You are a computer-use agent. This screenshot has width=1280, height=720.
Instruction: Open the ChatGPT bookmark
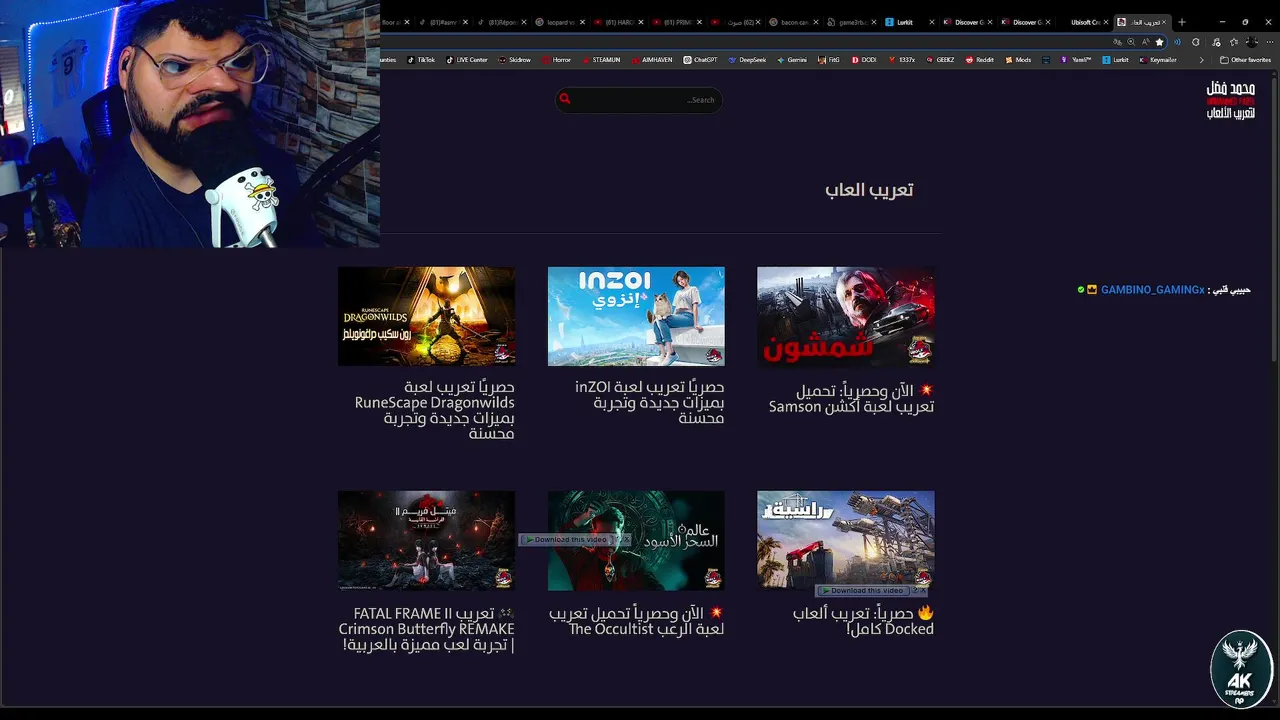click(701, 60)
